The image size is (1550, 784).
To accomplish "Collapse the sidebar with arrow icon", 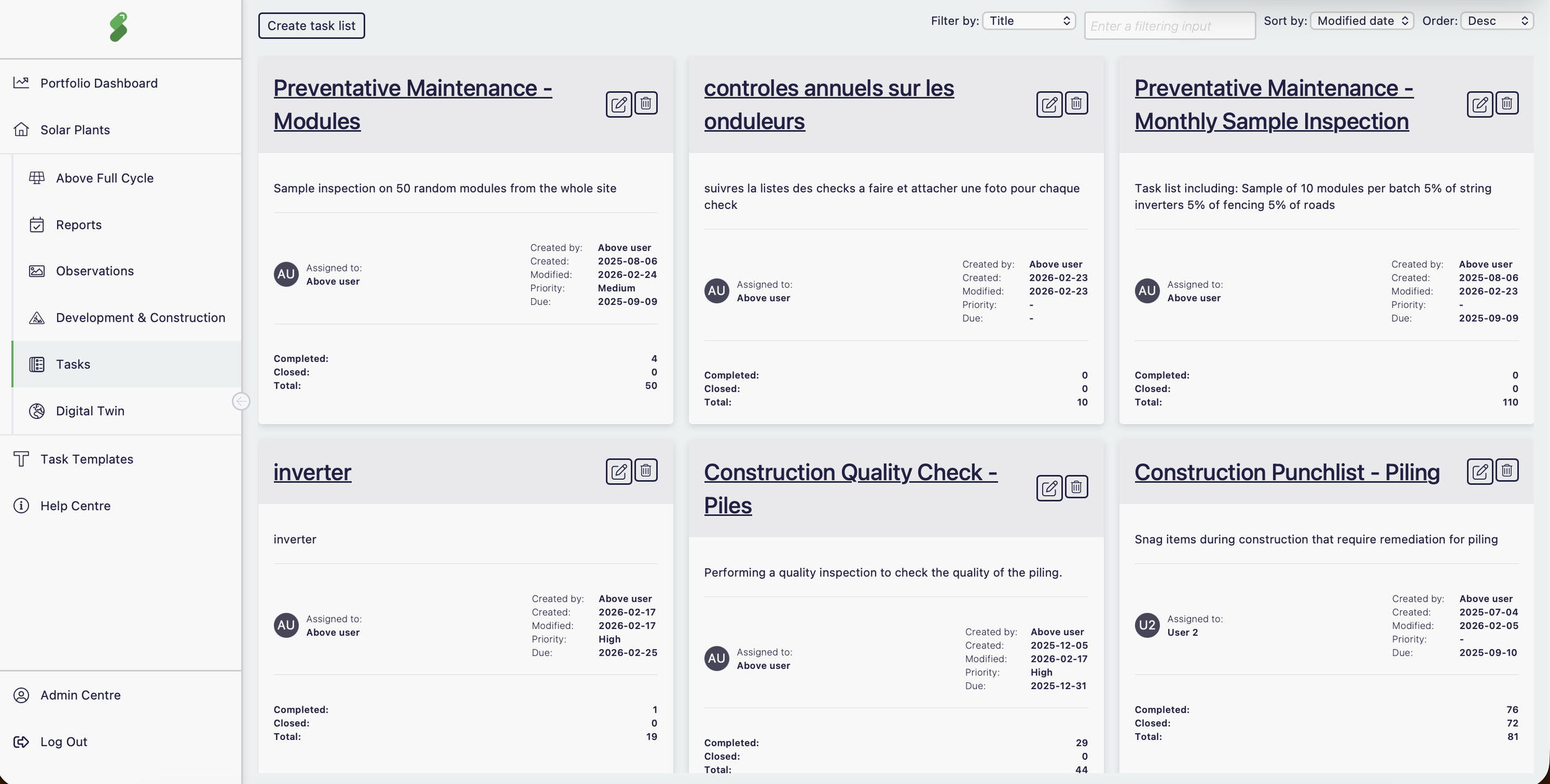I will tap(241, 402).
